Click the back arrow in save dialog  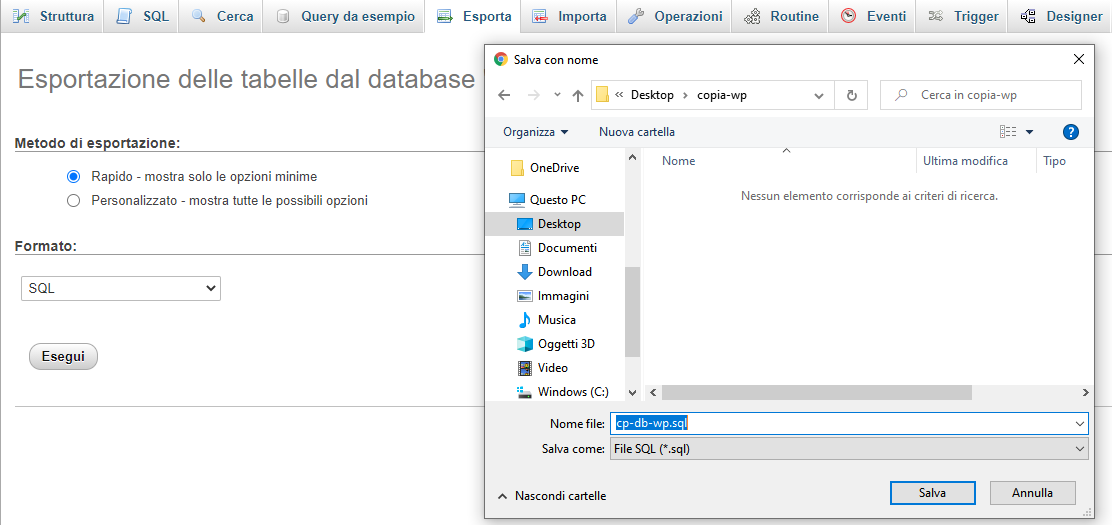click(505, 95)
